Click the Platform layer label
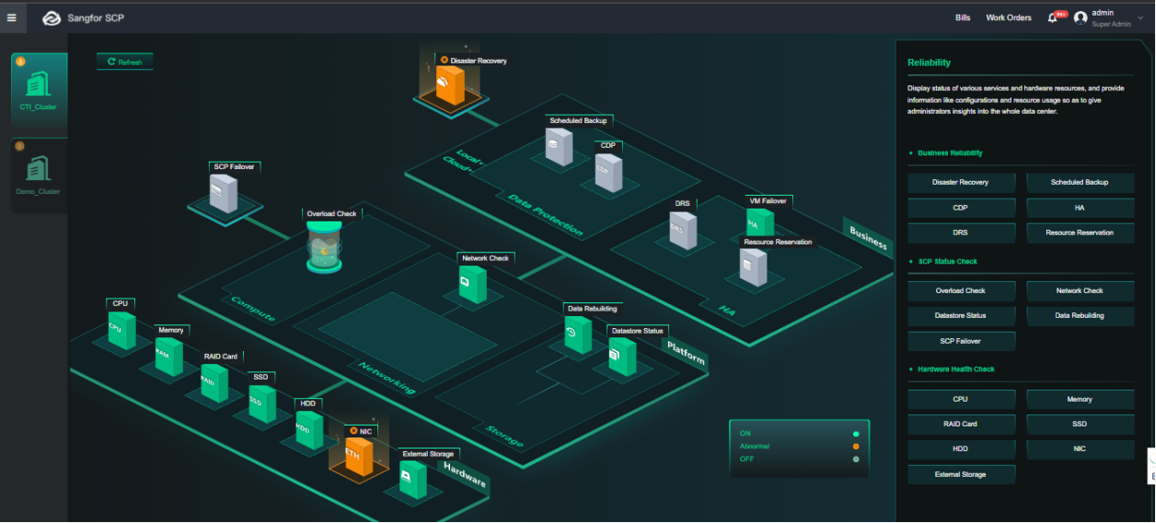1156x523 pixels. click(x=686, y=353)
